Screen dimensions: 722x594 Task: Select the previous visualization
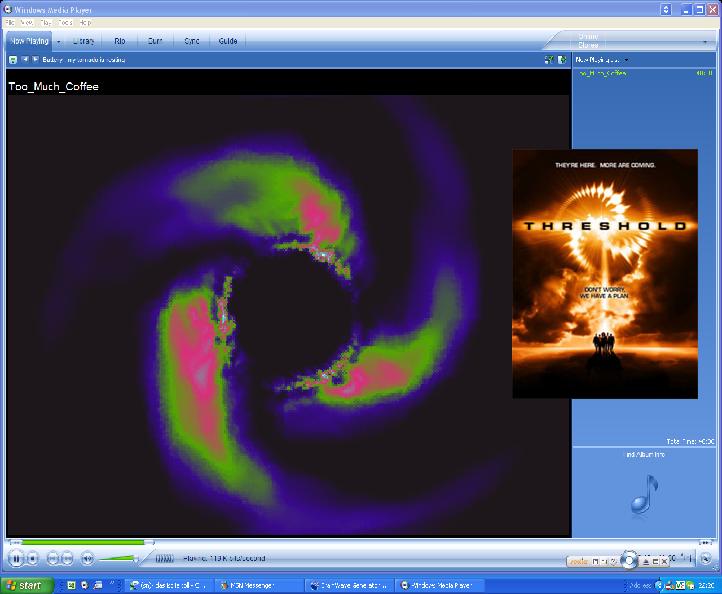[x=25, y=59]
